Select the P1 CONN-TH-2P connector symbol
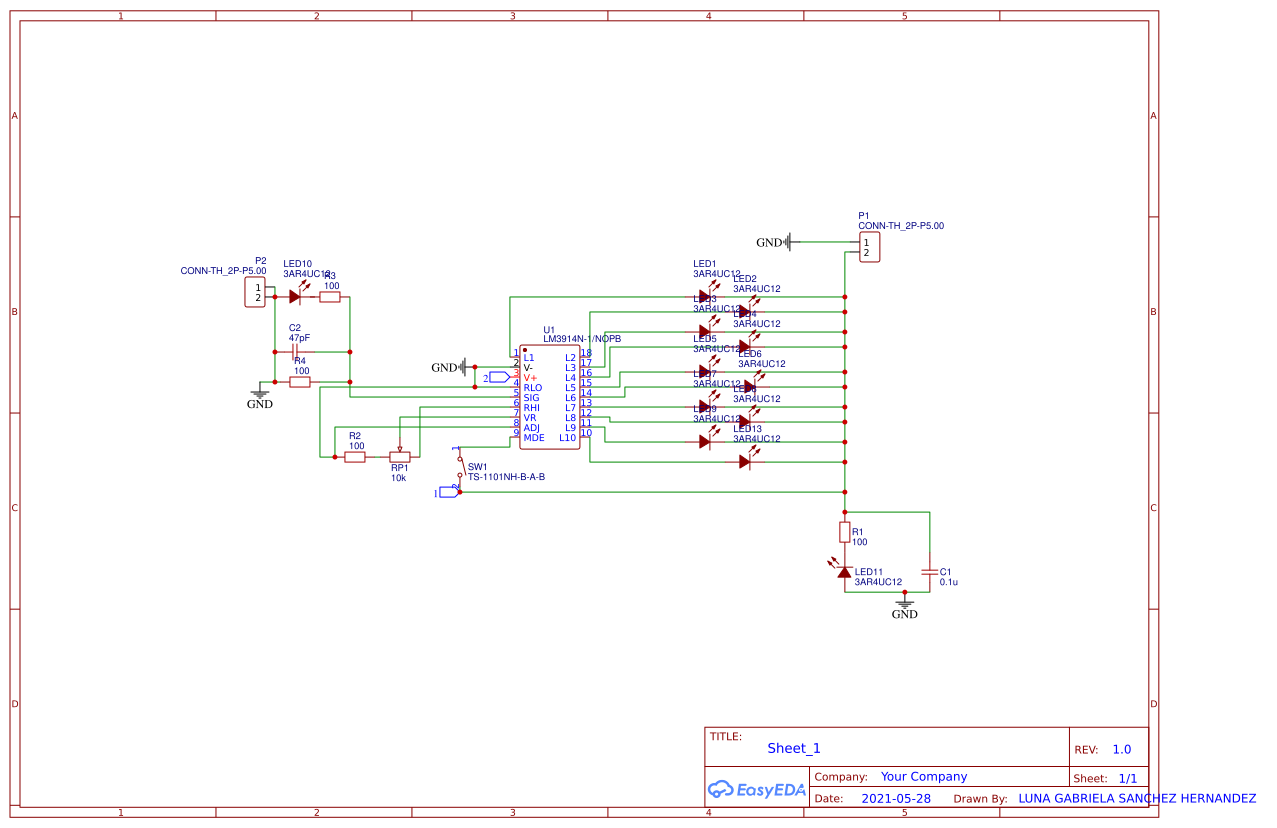Image resolution: width=1277 pixels, height=828 pixels. [869, 246]
